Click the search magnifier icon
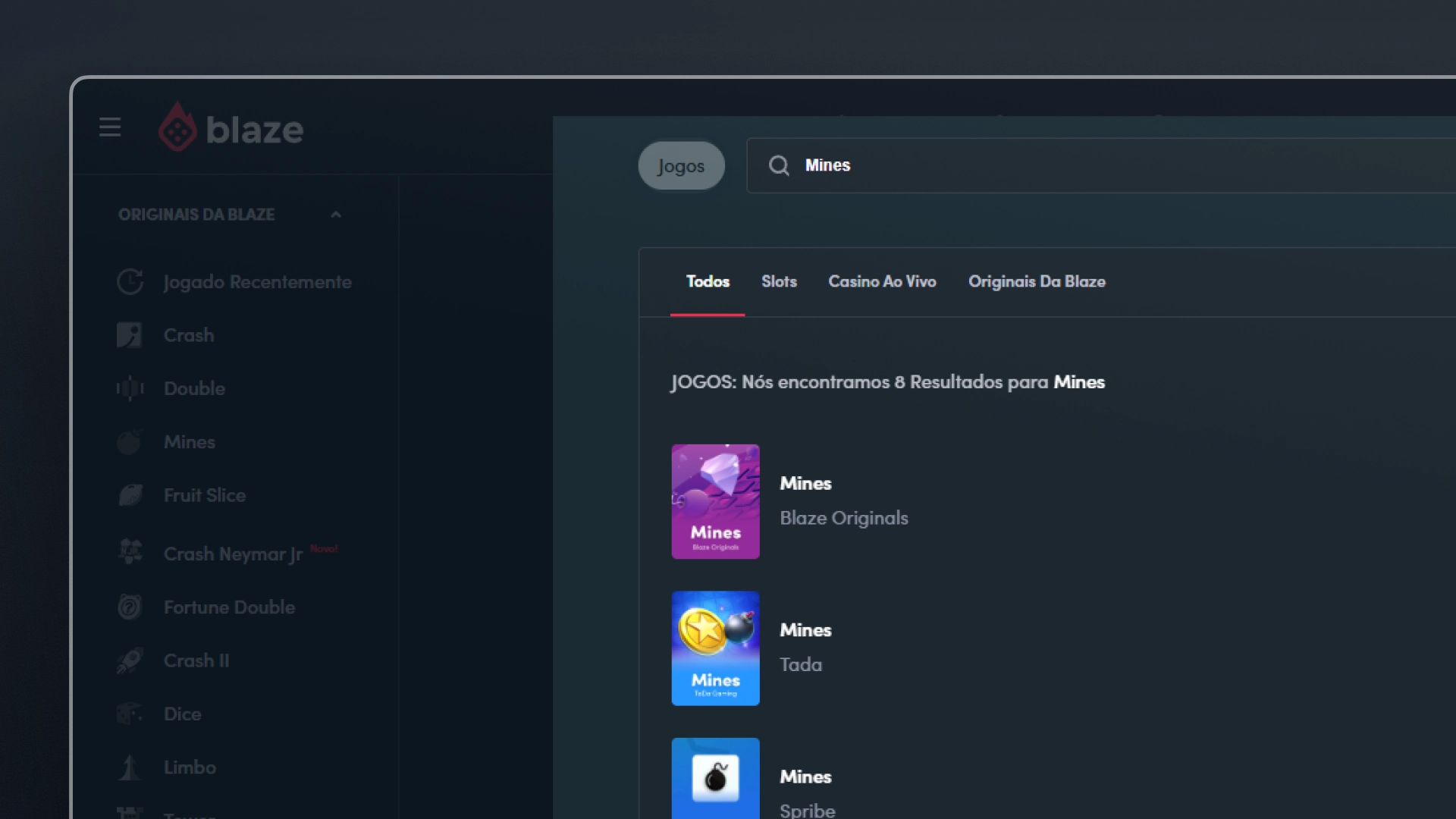 coord(779,165)
